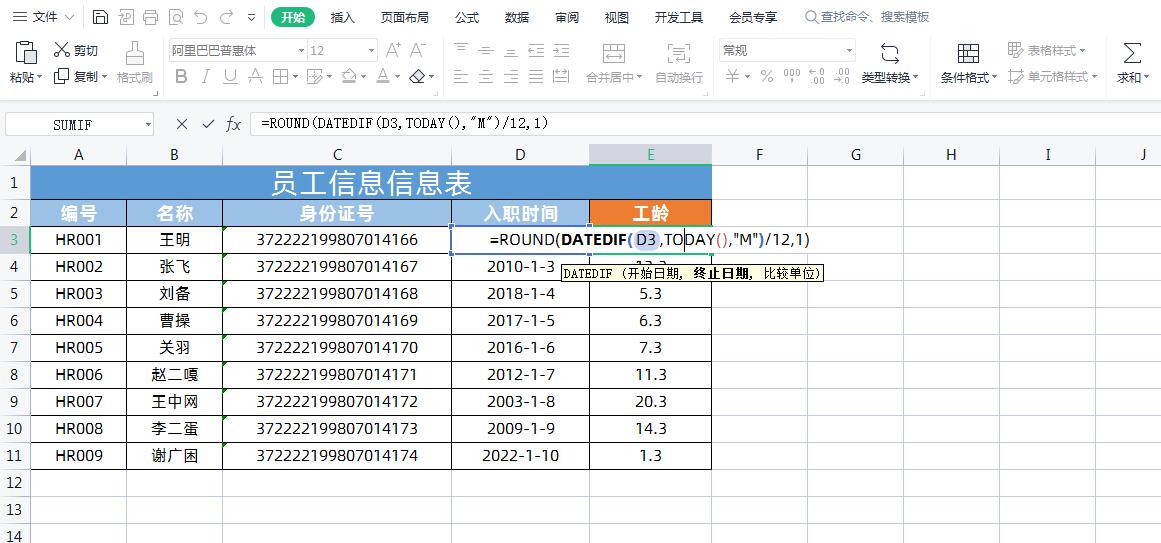Open the number format (常规) dropdown
The height and width of the screenshot is (543, 1161).
849,50
